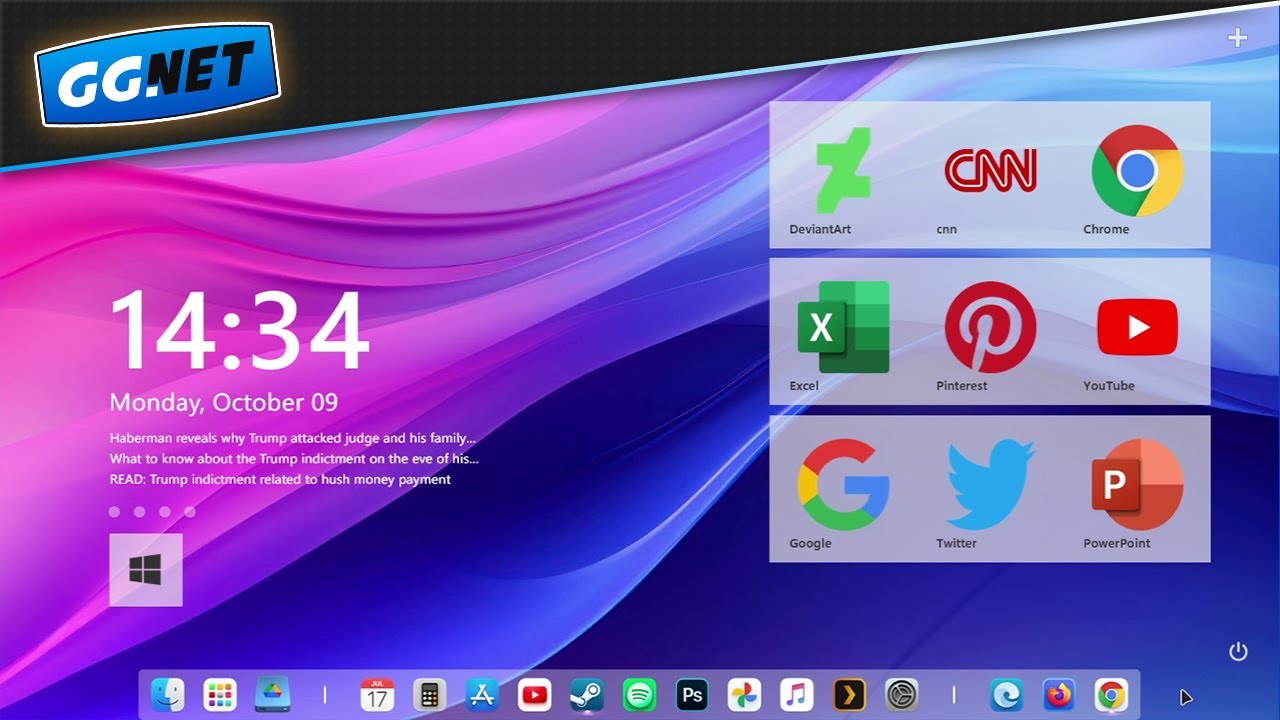The image size is (1280, 720).
Task: Select the last page indicator dot
Action: 190,512
